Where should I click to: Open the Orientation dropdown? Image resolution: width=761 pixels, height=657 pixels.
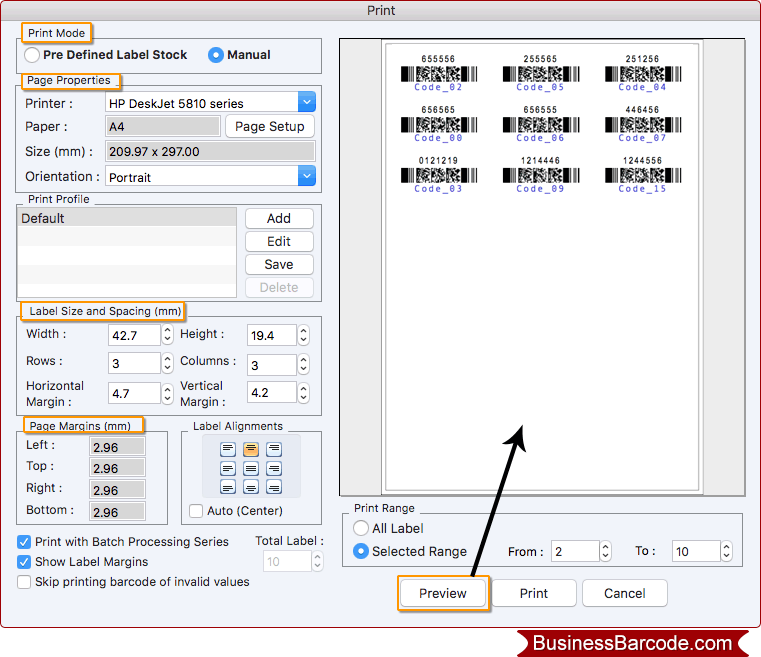coord(307,176)
